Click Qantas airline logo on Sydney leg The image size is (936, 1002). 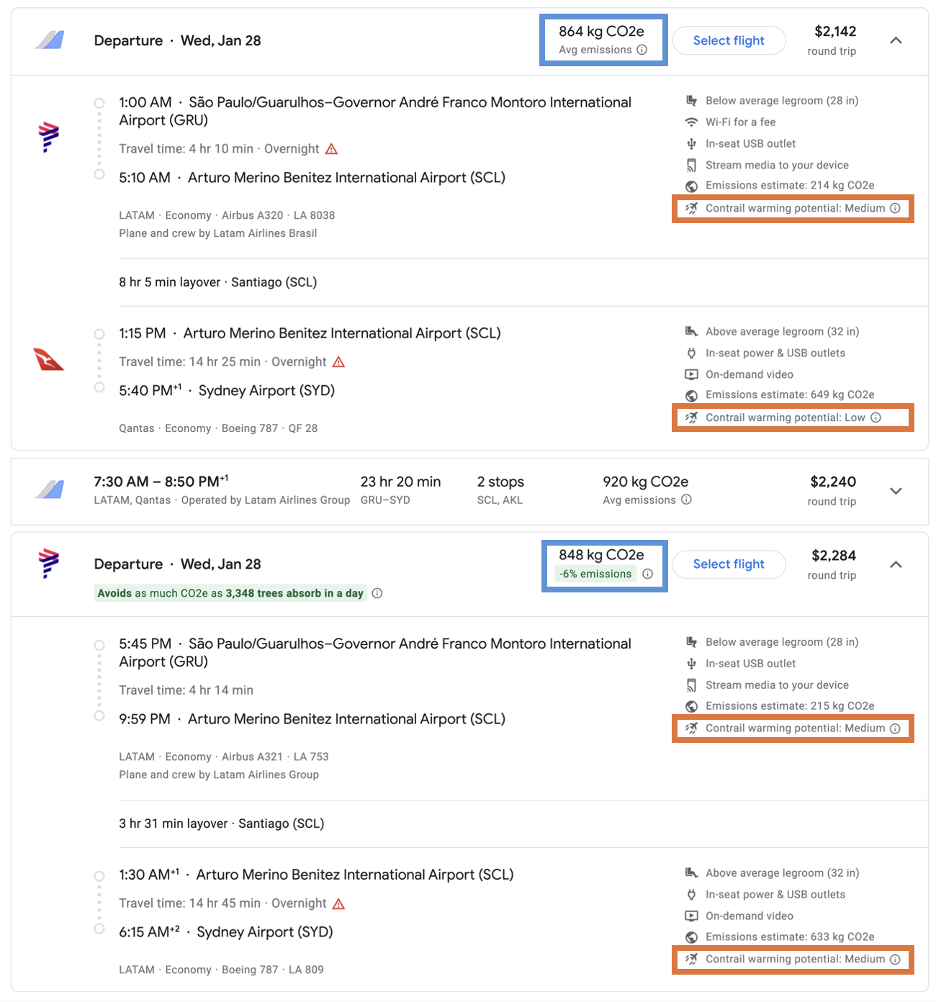[x=49, y=360]
